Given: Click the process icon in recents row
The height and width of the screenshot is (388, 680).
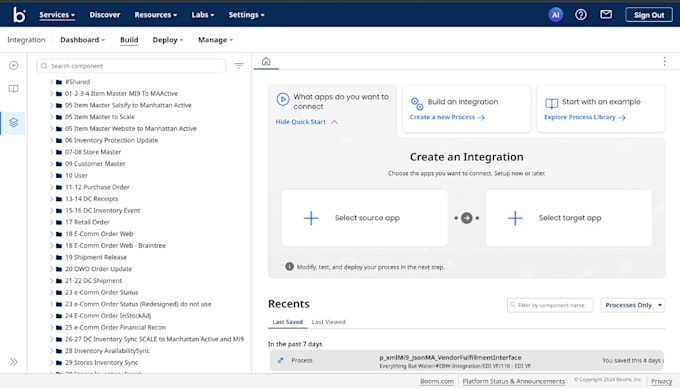Looking at the screenshot, I should point(281,360).
